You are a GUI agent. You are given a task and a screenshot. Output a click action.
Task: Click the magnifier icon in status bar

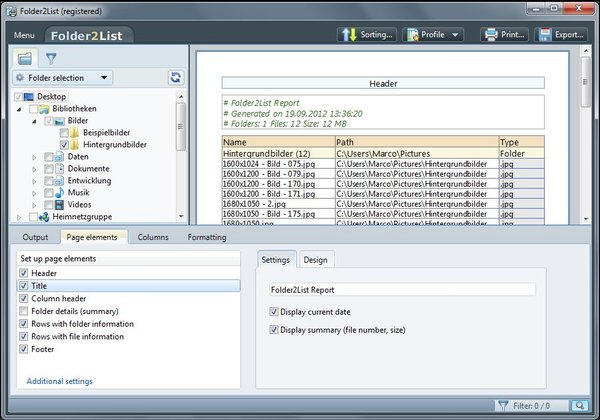(579, 405)
